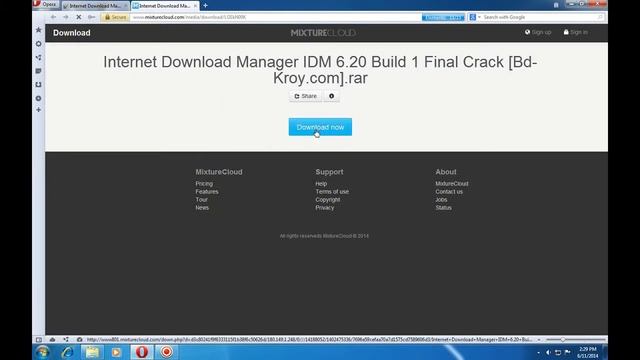Click the share-shaped icon in status bar
The height and width of the screenshot is (360, 640).
66,340
